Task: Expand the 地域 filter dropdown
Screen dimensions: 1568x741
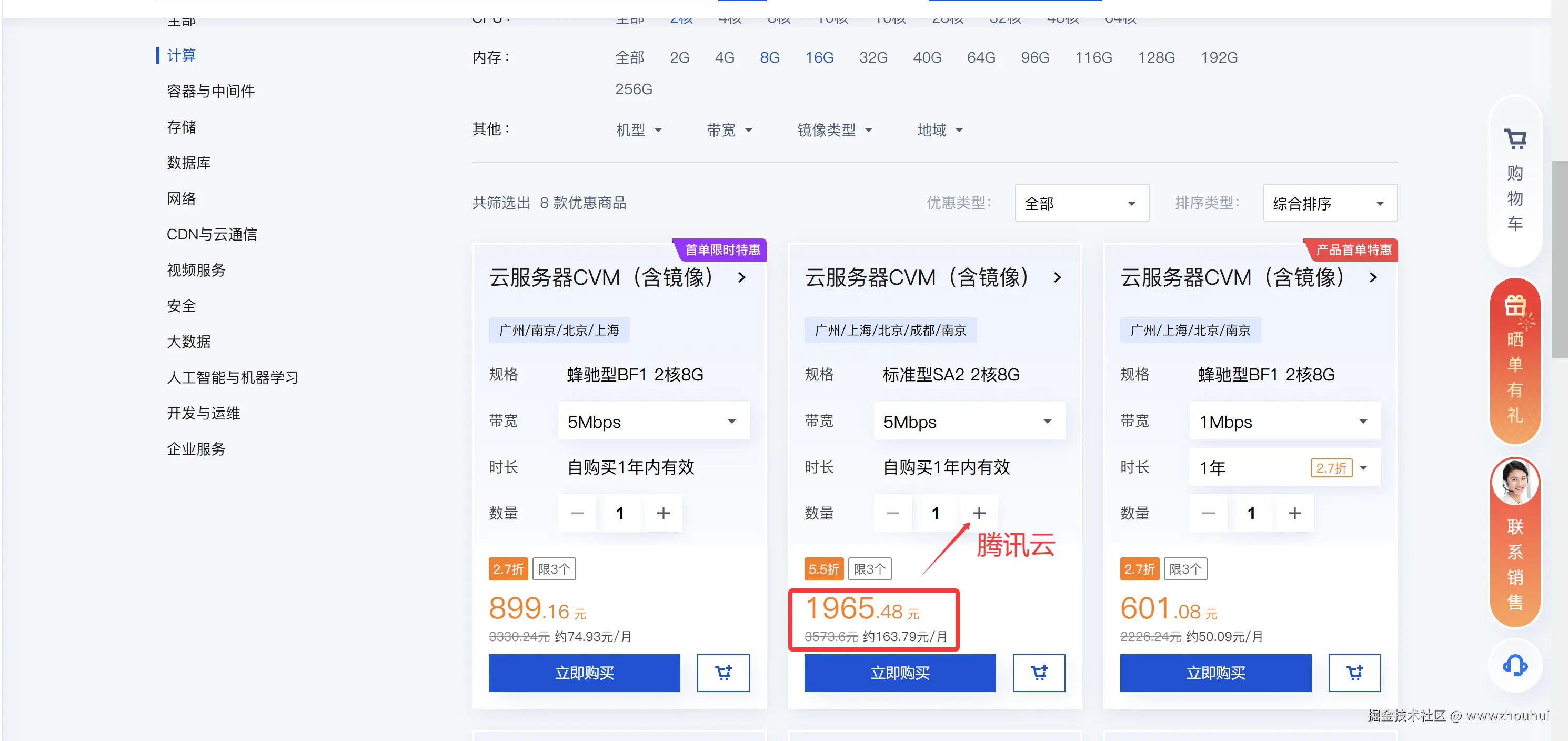Action: tap(940, 129)
